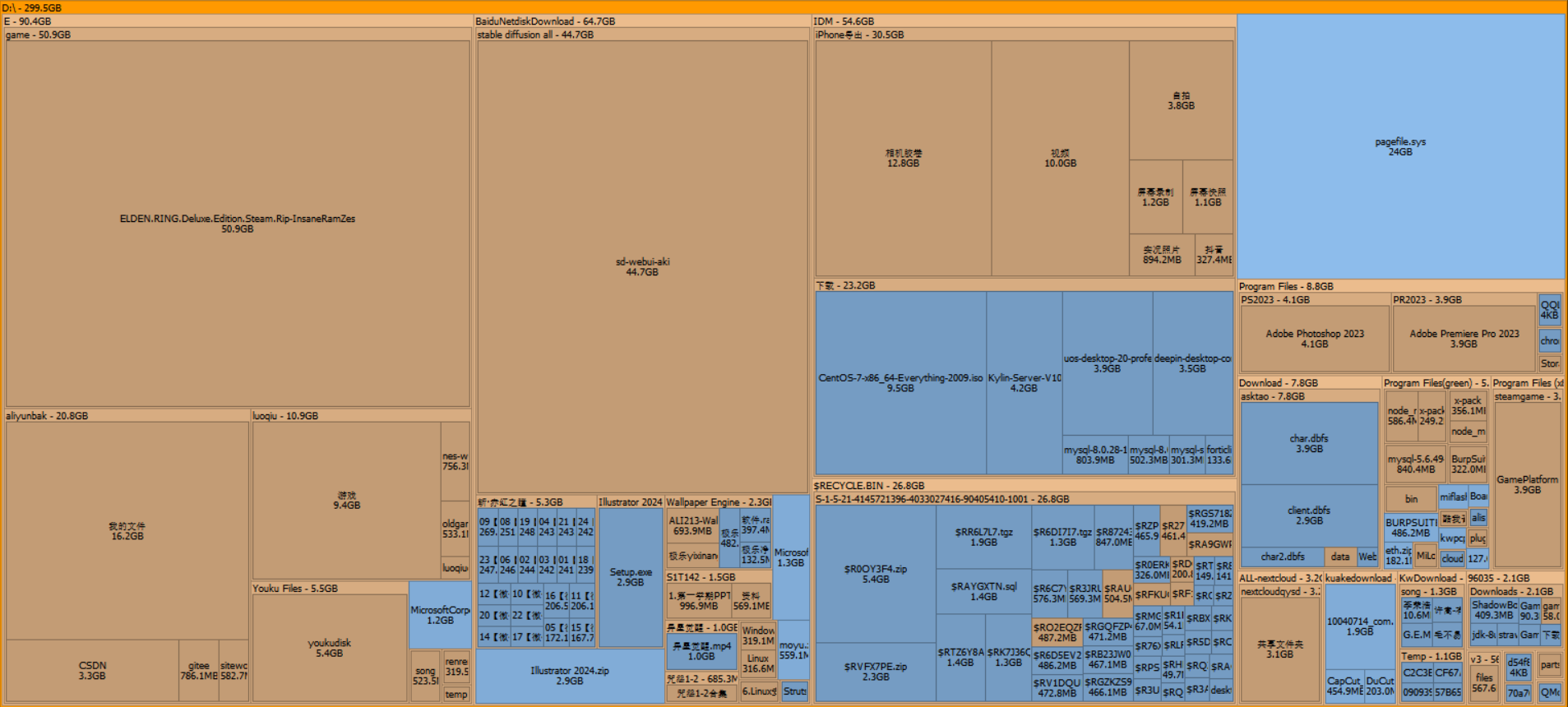The image size is (1568, 707).
Task: Select the $R0OY3F4.zip 5.4GB block
Action: pyautogui.click(x=876, y=574)
